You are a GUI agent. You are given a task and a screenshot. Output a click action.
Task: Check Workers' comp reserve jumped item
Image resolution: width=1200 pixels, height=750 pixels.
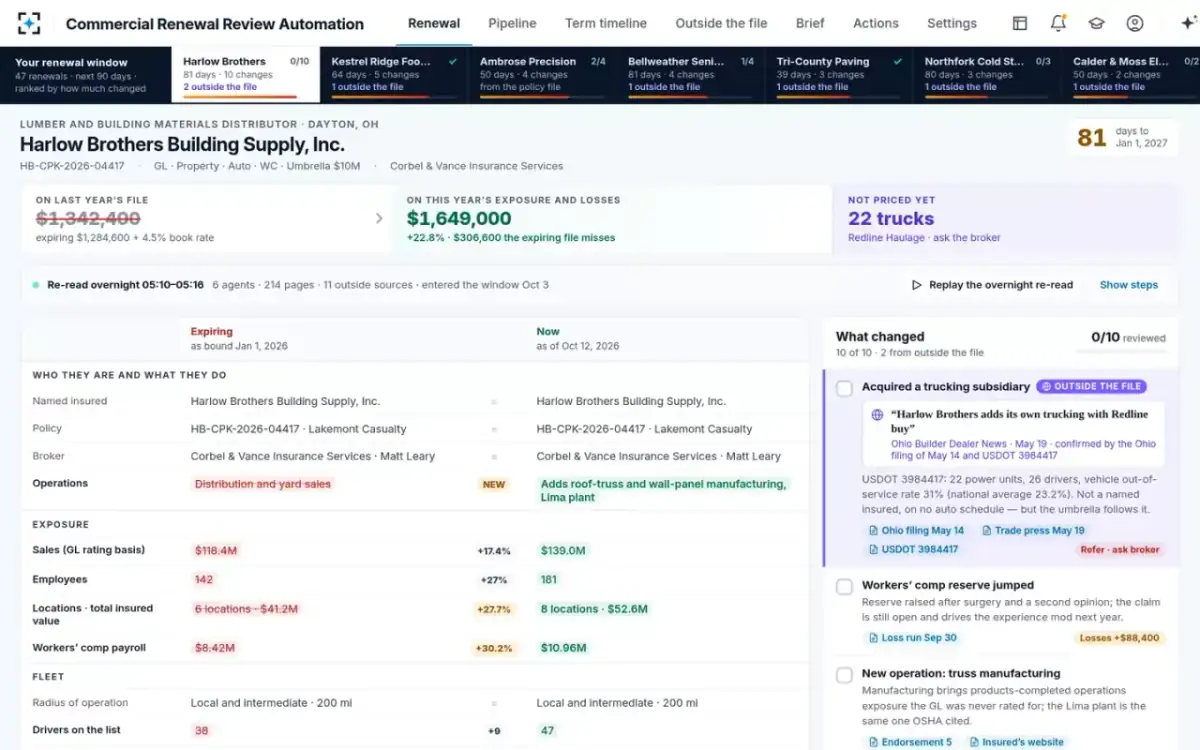pyautogui.click(x=844, y=587)
